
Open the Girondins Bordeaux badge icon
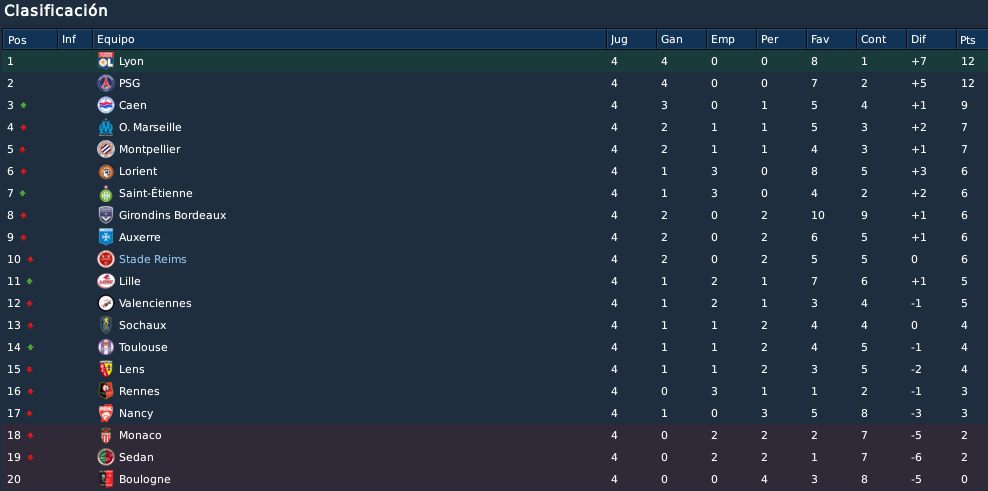point(106,215)
